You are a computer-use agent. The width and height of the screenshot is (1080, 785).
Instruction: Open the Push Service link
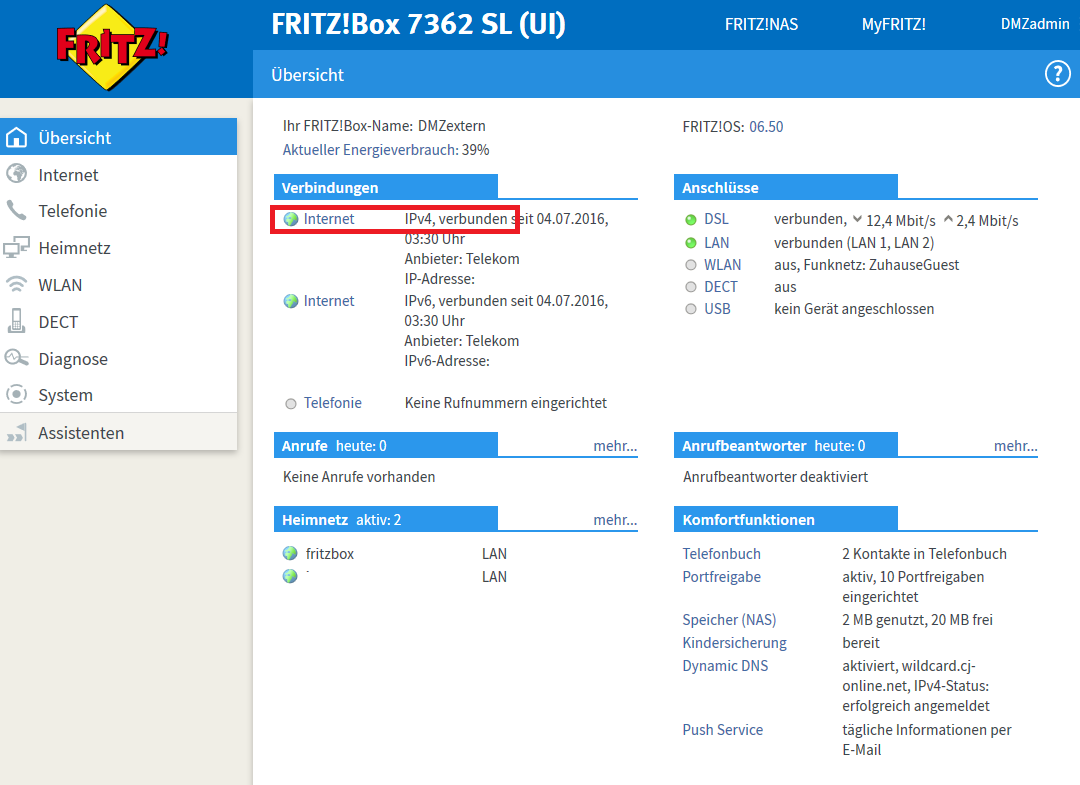723,729
